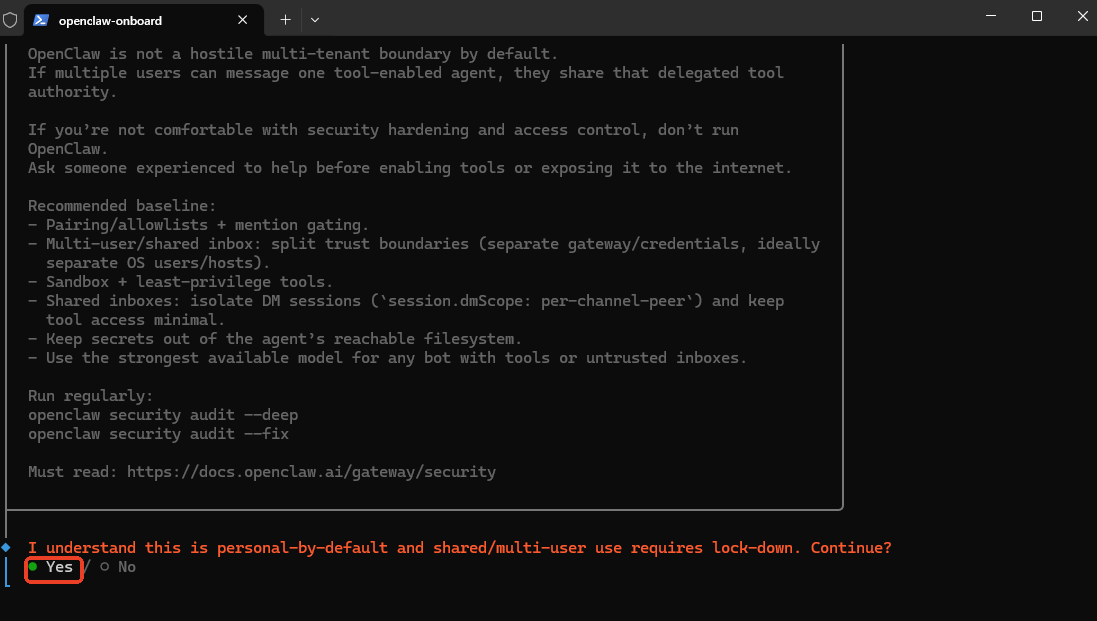
Task: Maximize the terminal window
Action: tap(1037, 16)
